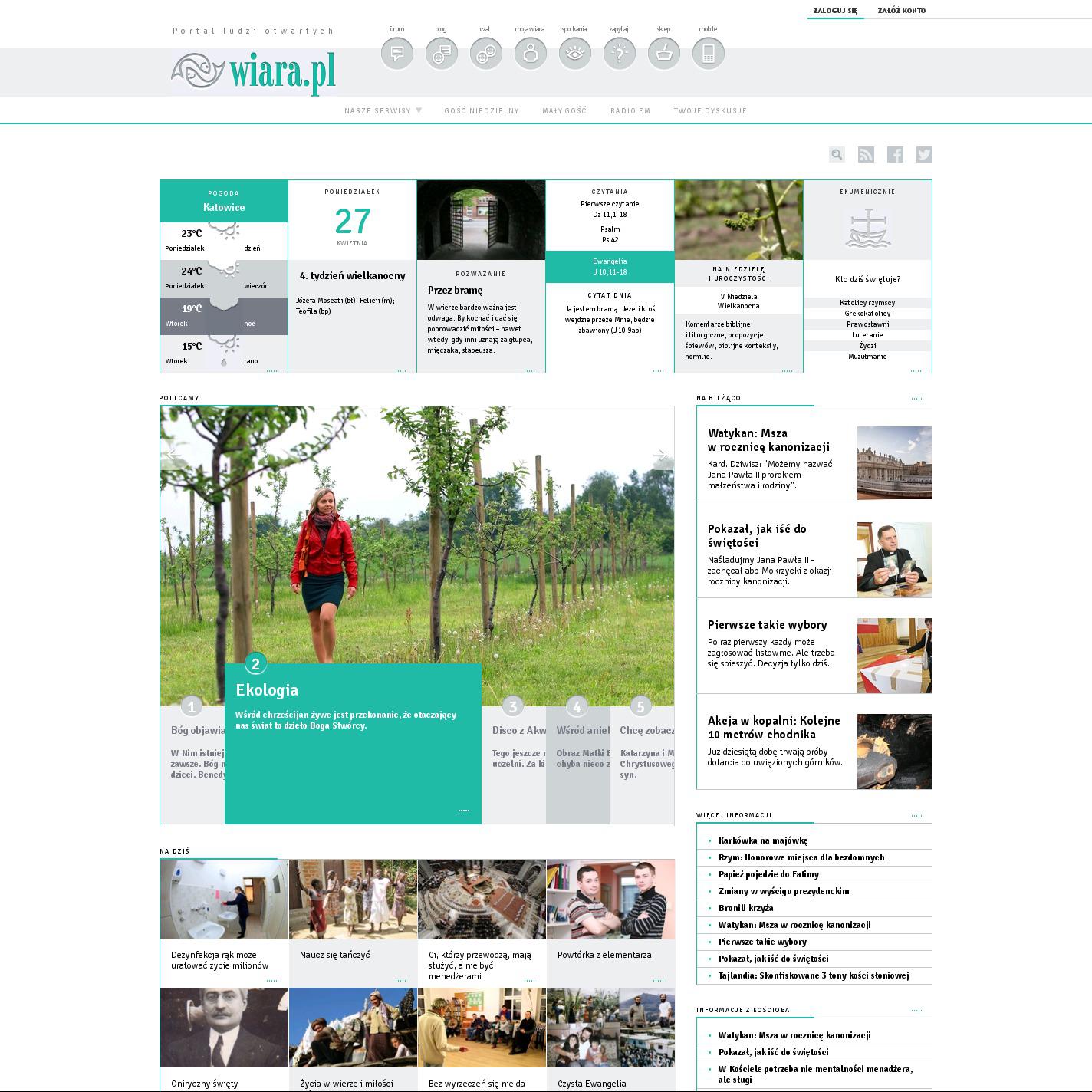
Task: Click the Vatican basilica thumbnail
Action: pyautogui.click(x=895, y=463)
